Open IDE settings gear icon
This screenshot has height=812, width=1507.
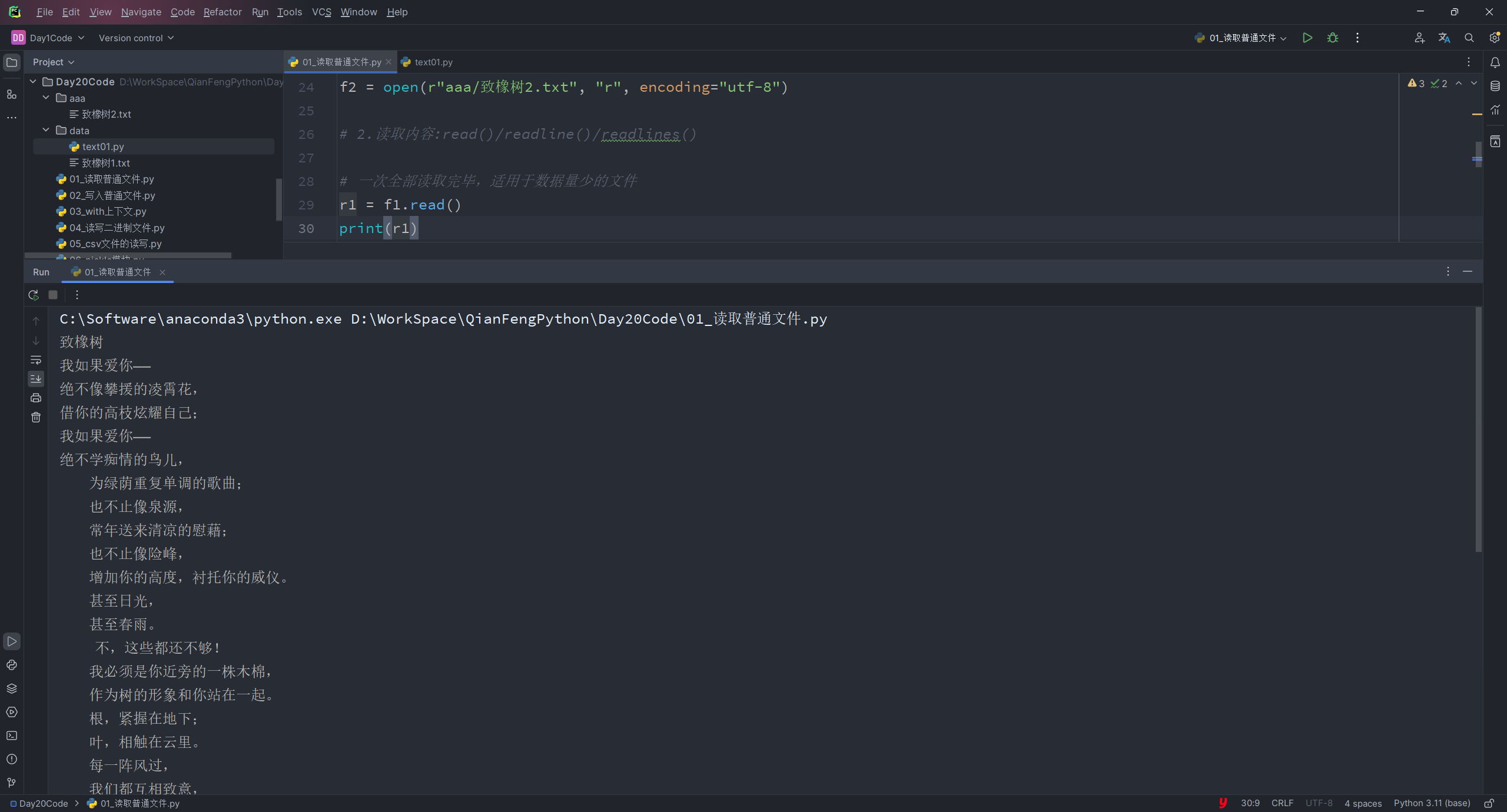tap(1494, 38)
